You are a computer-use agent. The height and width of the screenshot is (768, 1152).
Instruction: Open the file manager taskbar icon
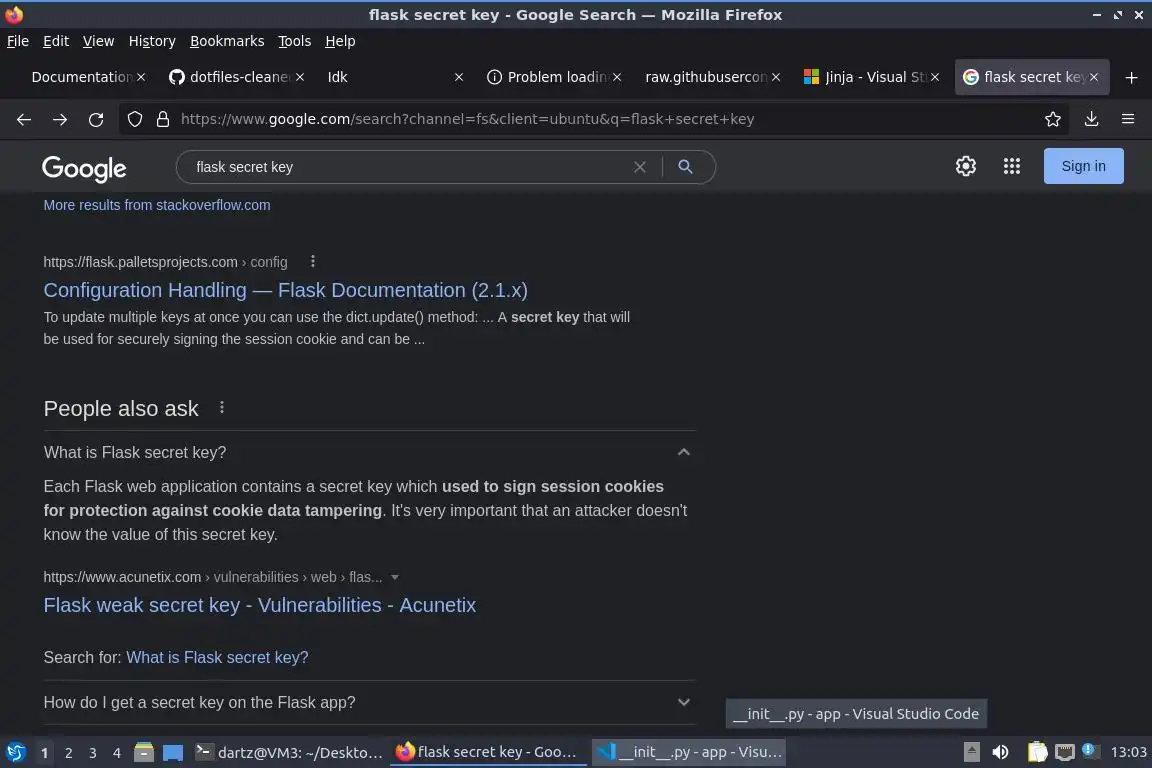(x=144, y=752)
